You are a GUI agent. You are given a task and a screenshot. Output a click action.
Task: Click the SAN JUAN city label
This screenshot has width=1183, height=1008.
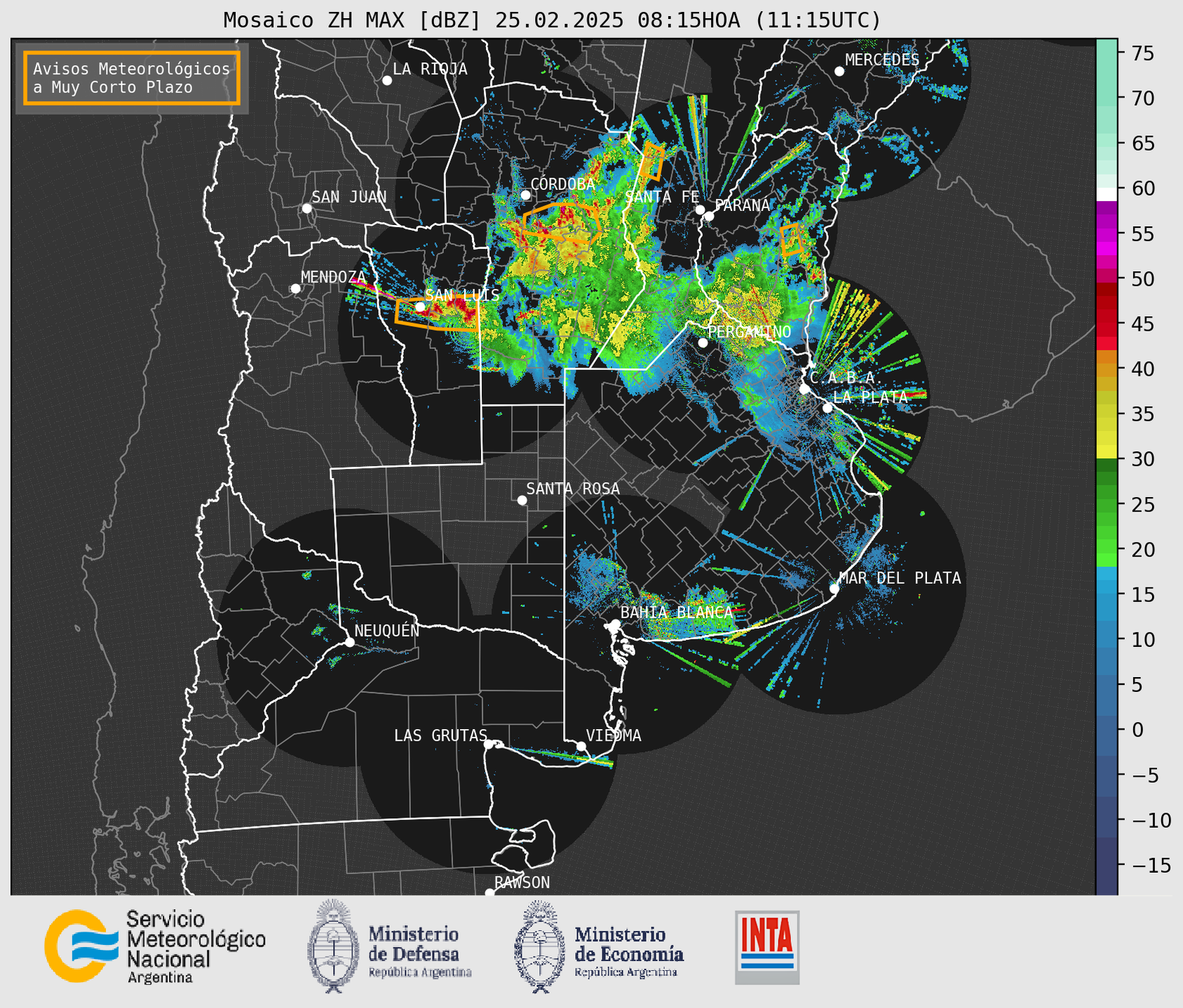(x=349, y=197)
